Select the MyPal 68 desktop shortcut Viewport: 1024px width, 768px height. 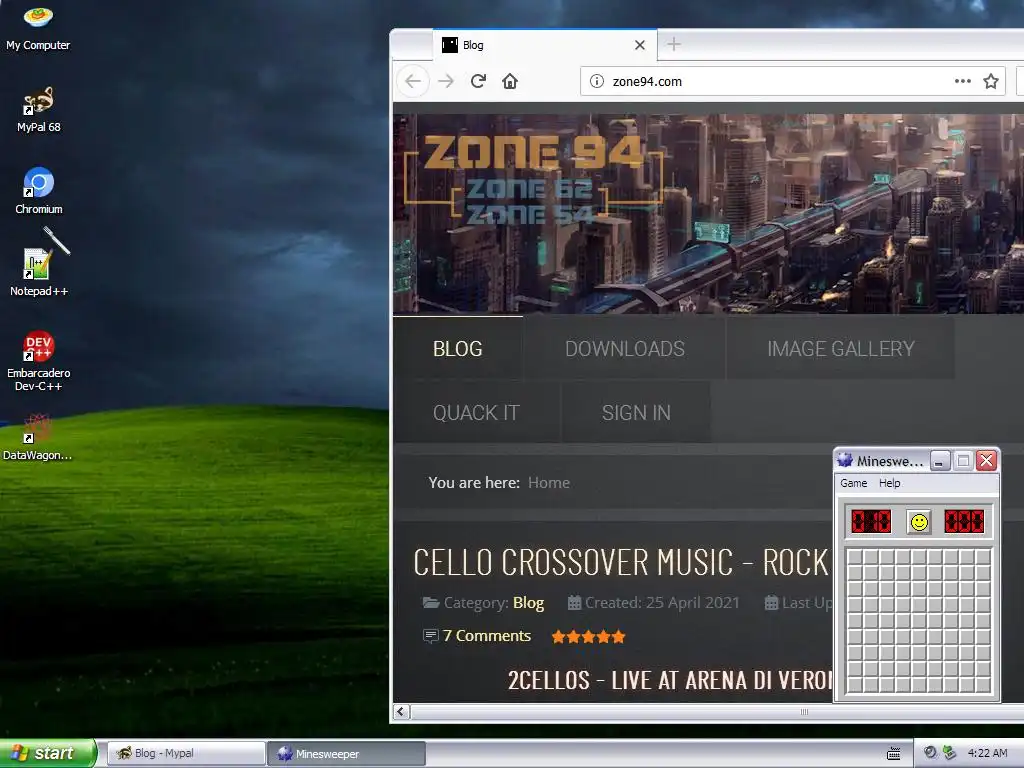click(x=38, y=110)
